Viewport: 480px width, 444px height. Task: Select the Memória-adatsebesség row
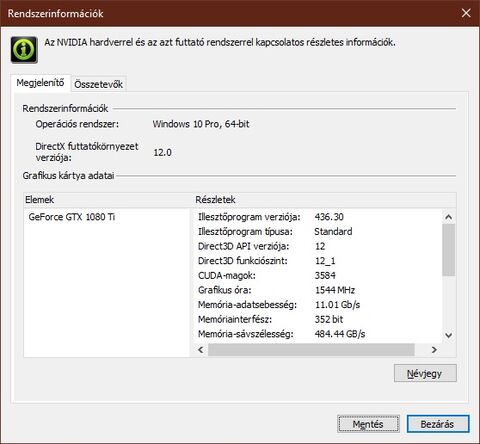pos(318,305)
